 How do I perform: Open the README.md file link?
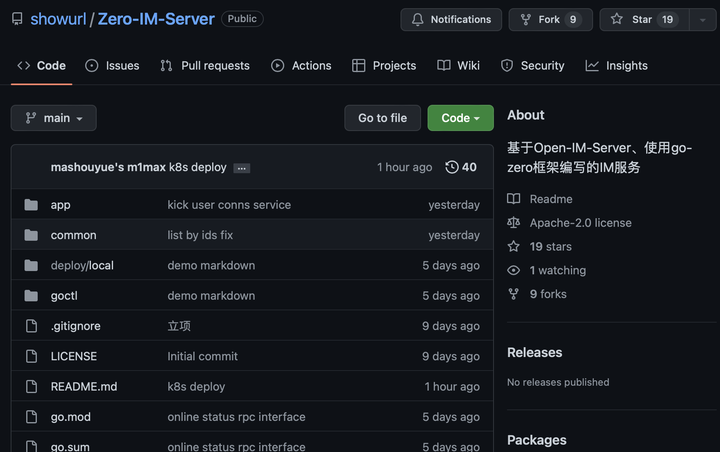[84, 387]
